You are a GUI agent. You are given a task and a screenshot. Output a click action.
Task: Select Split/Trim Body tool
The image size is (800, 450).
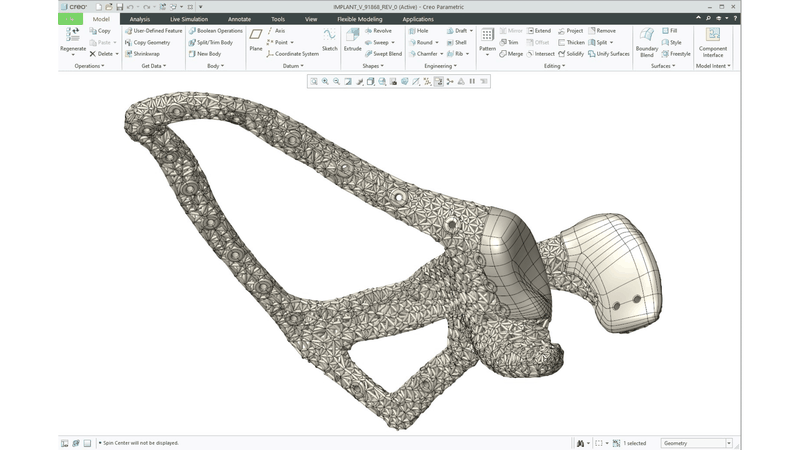211,42
